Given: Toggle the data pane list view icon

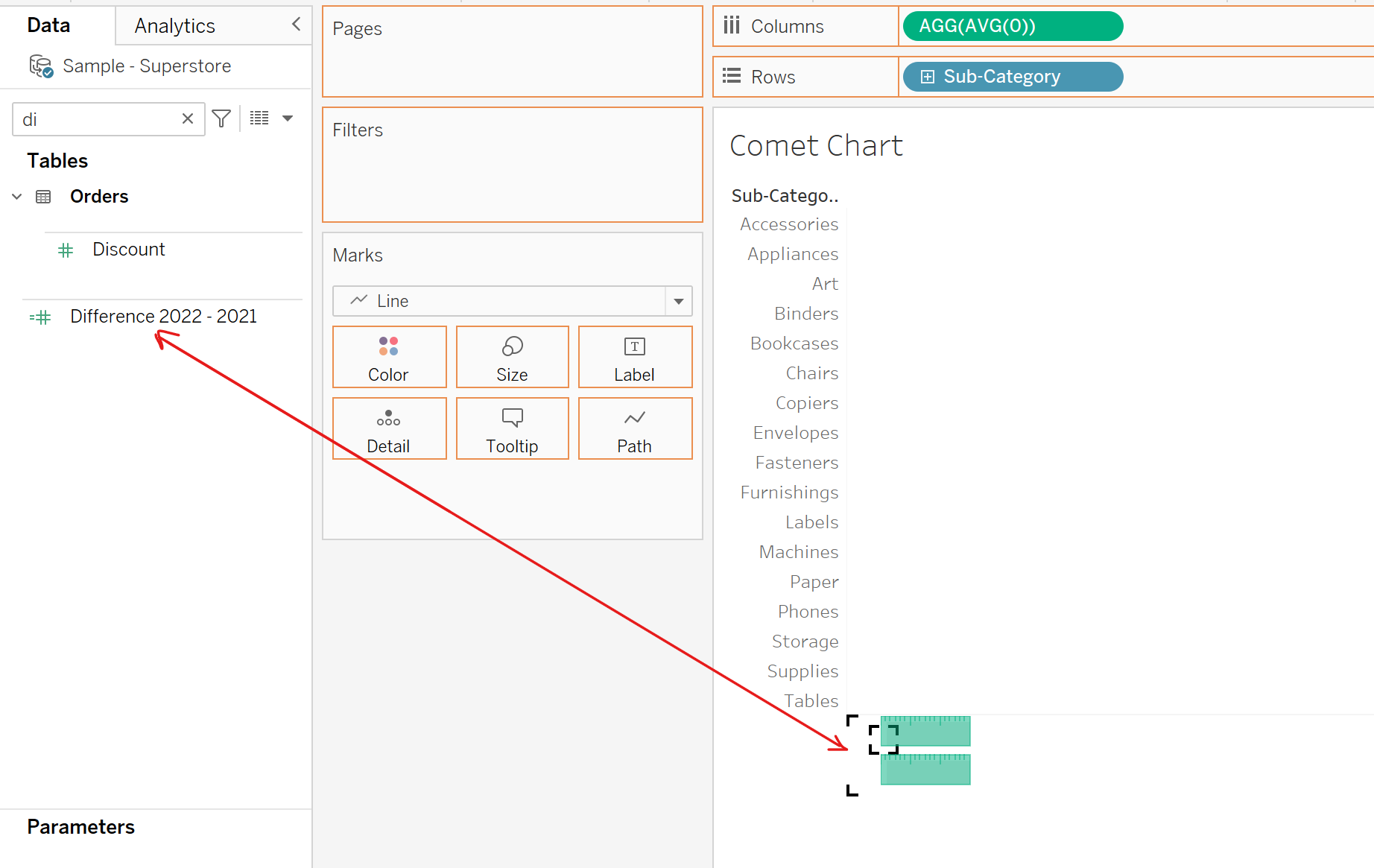Looking at the screenshot, I should point(259,118).
